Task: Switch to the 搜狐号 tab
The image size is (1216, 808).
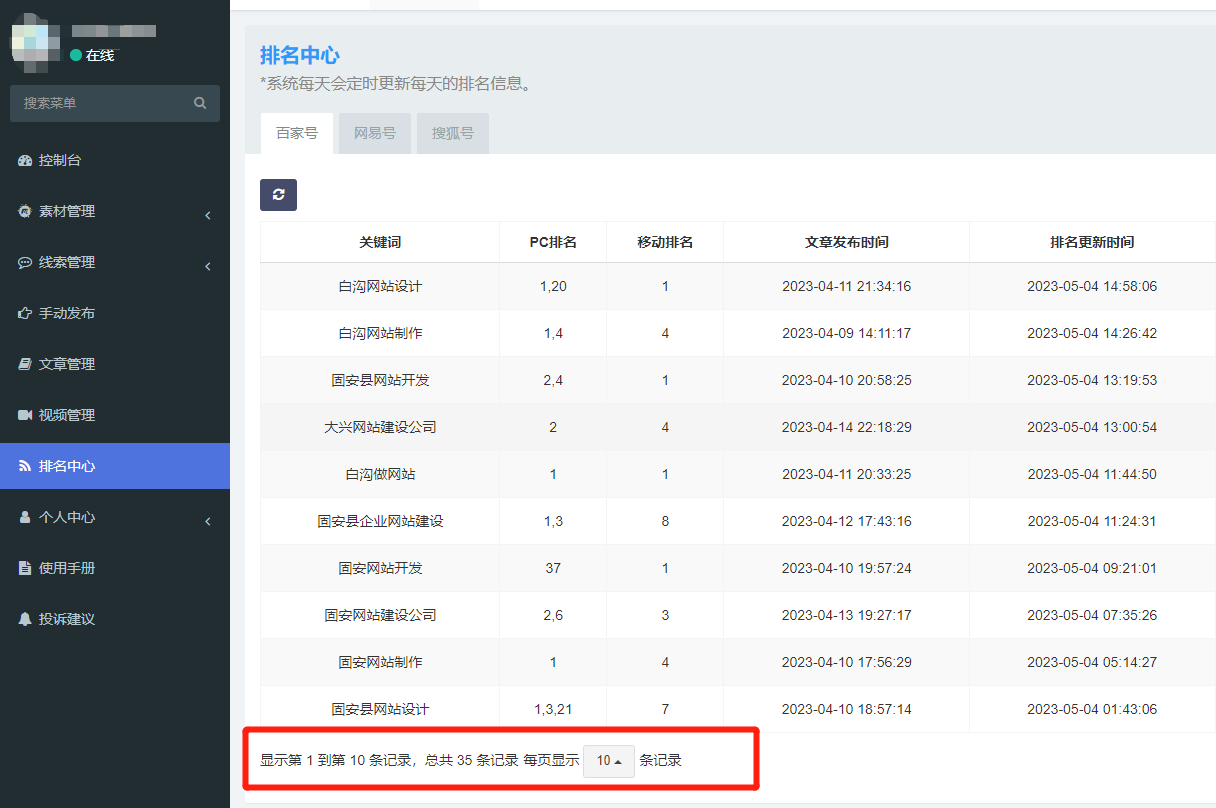Action: click(453, 133)
